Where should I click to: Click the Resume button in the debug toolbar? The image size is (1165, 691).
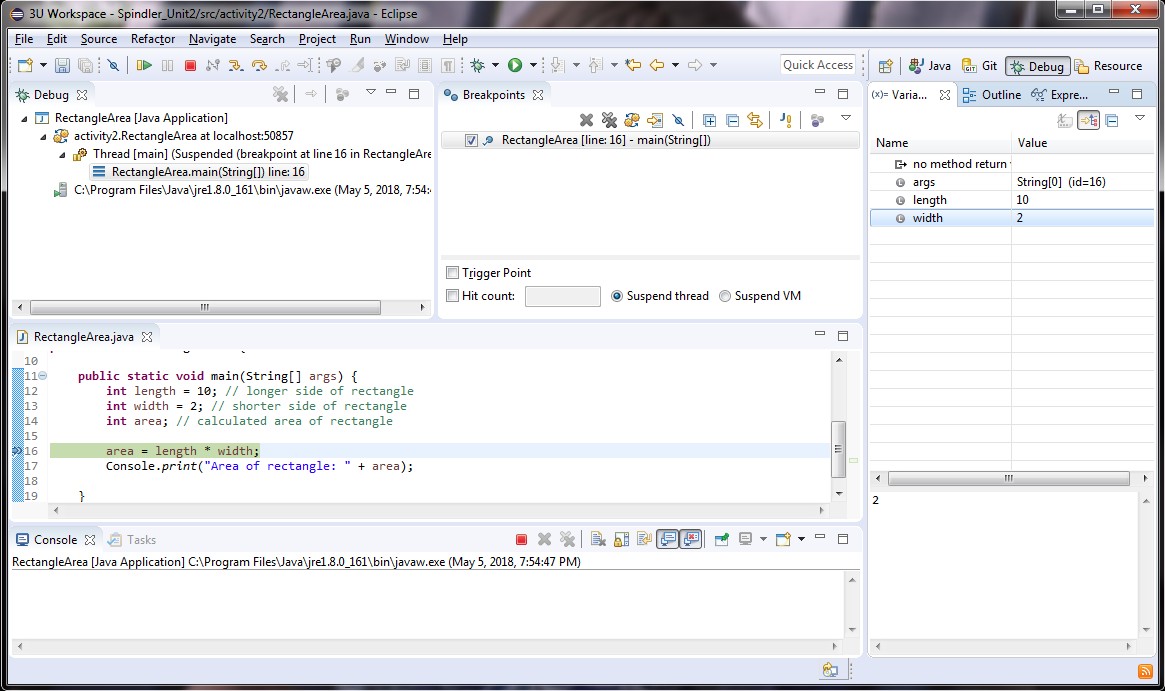click(144, 65)
